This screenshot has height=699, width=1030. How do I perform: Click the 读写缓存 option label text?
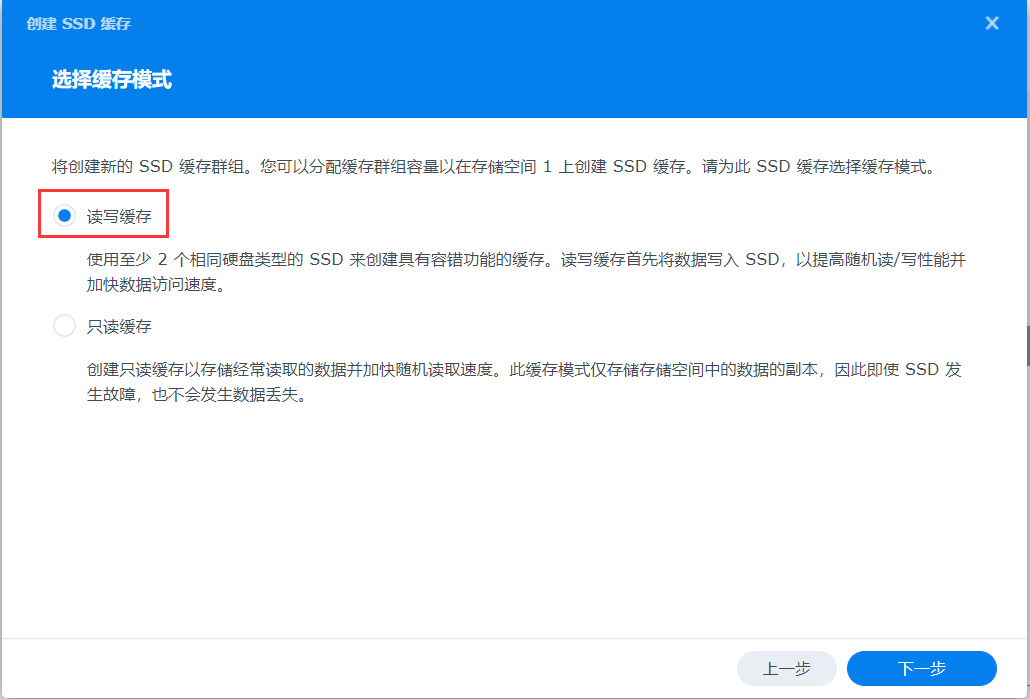coord(119,216)
